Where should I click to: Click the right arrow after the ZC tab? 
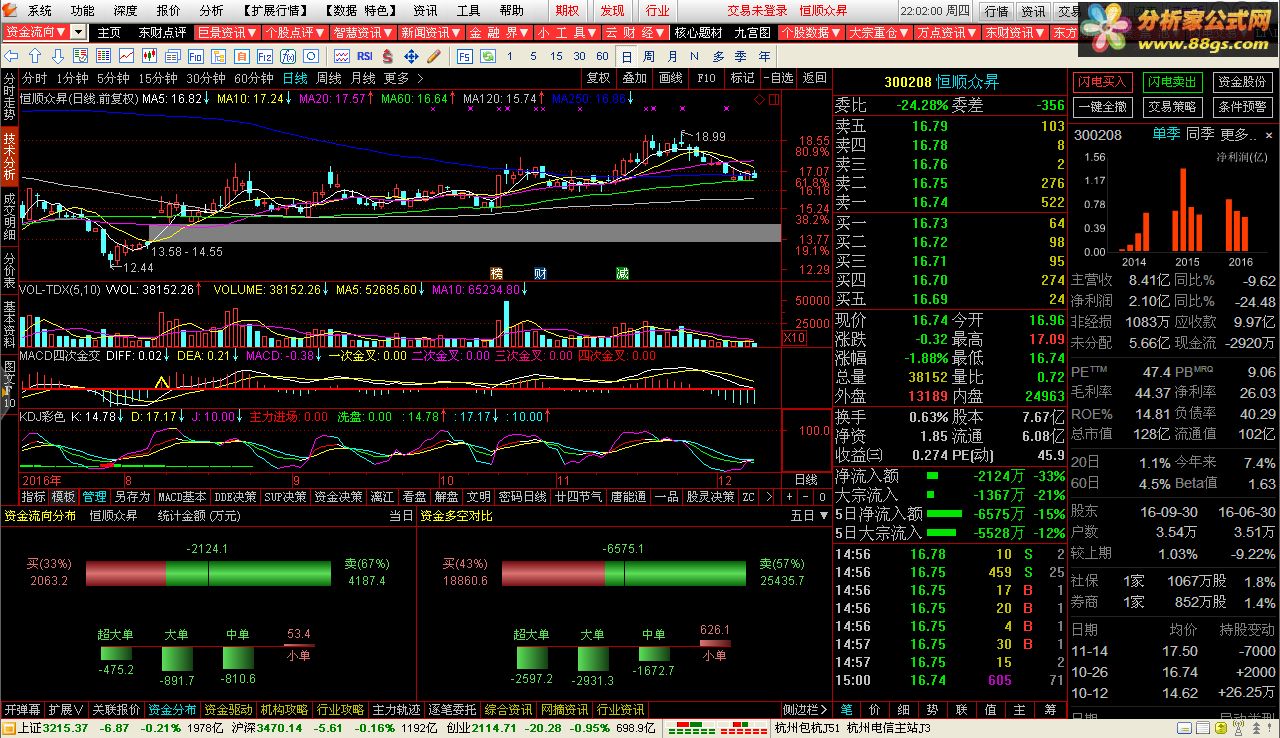tap(768, 496)
